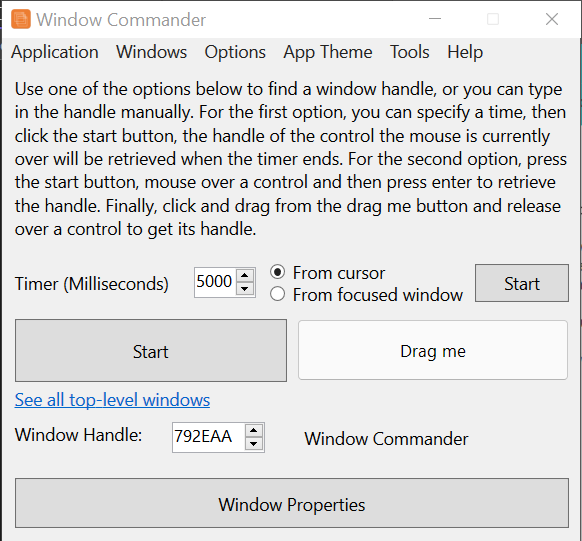Decrease the Timer milliseconds value with down arrow
The height and width of the screenshot is (541, 582).
tap(245, 289)
